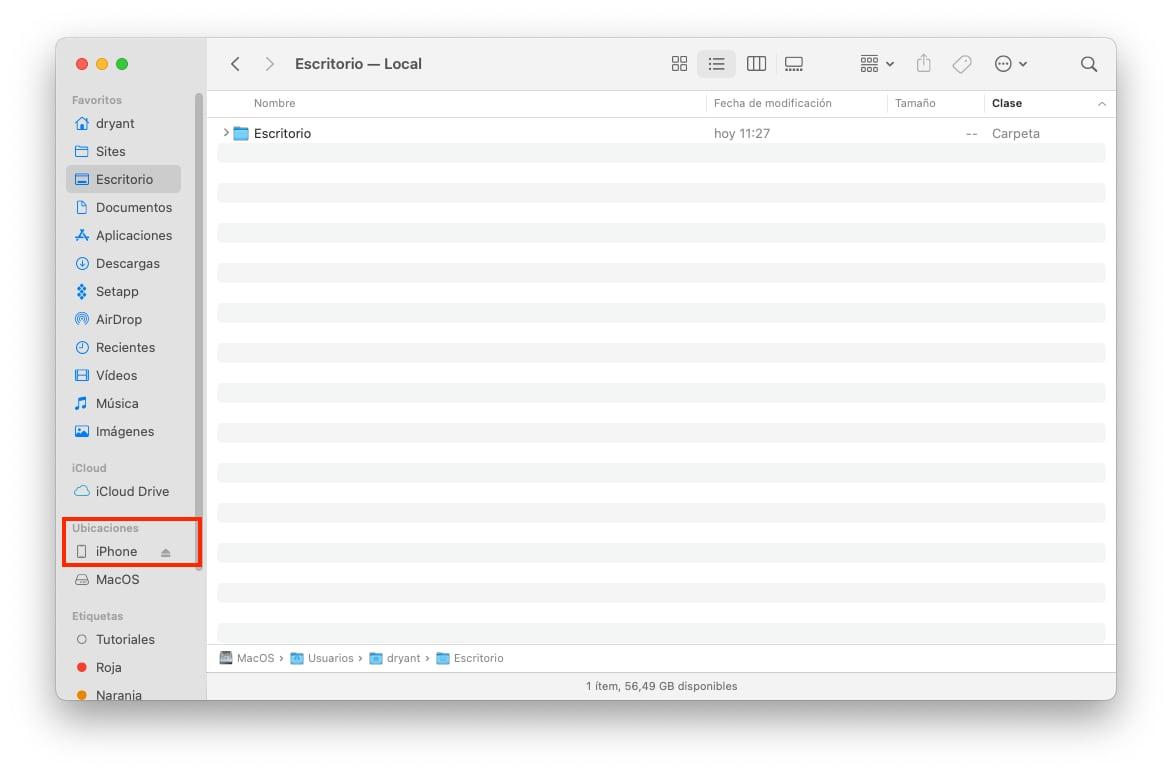Open the Search icon
The height and width of the screenshot is (774, 1172).
[1088, 63]
